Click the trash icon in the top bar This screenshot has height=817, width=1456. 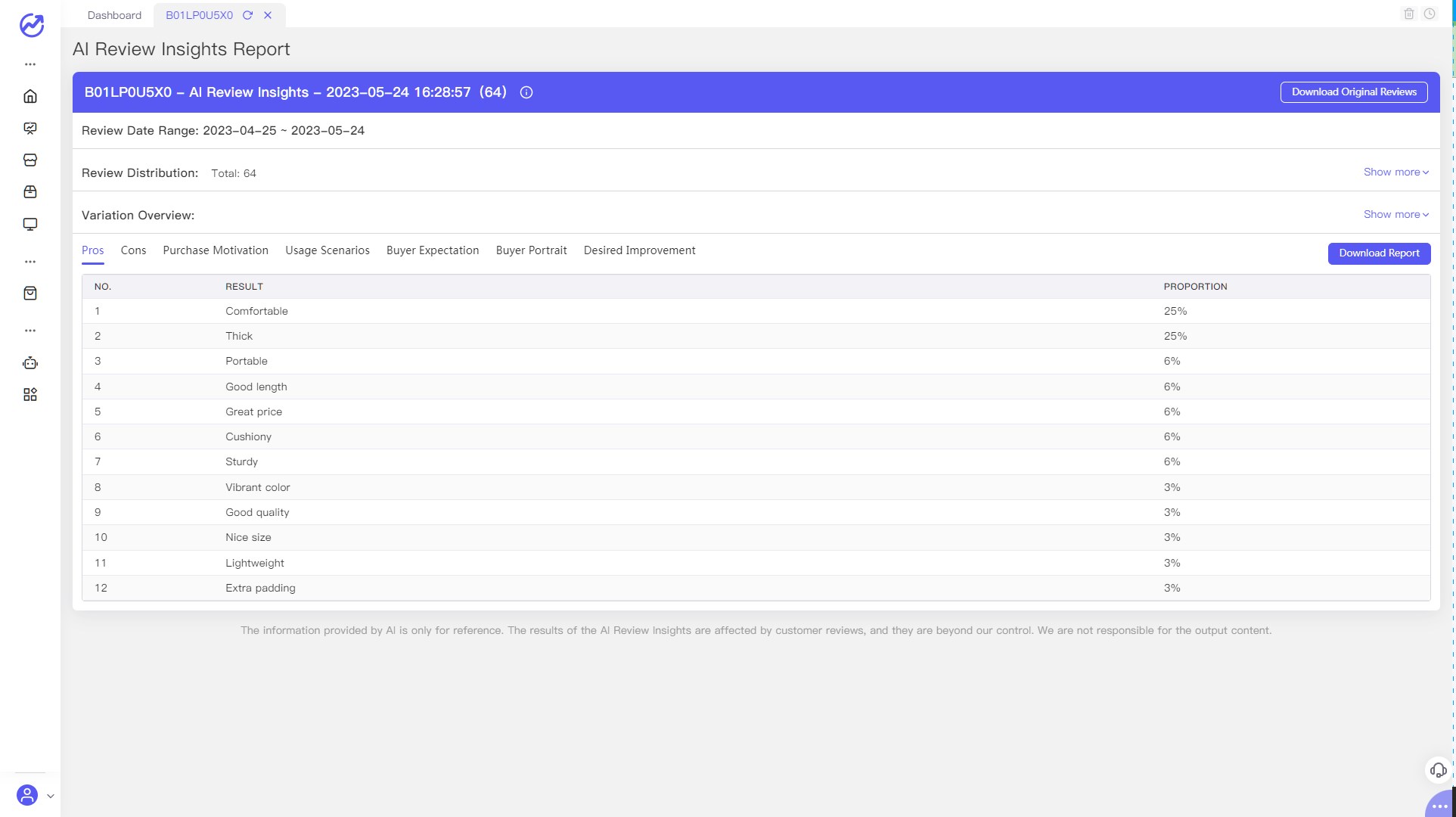tap(1409, 14)
